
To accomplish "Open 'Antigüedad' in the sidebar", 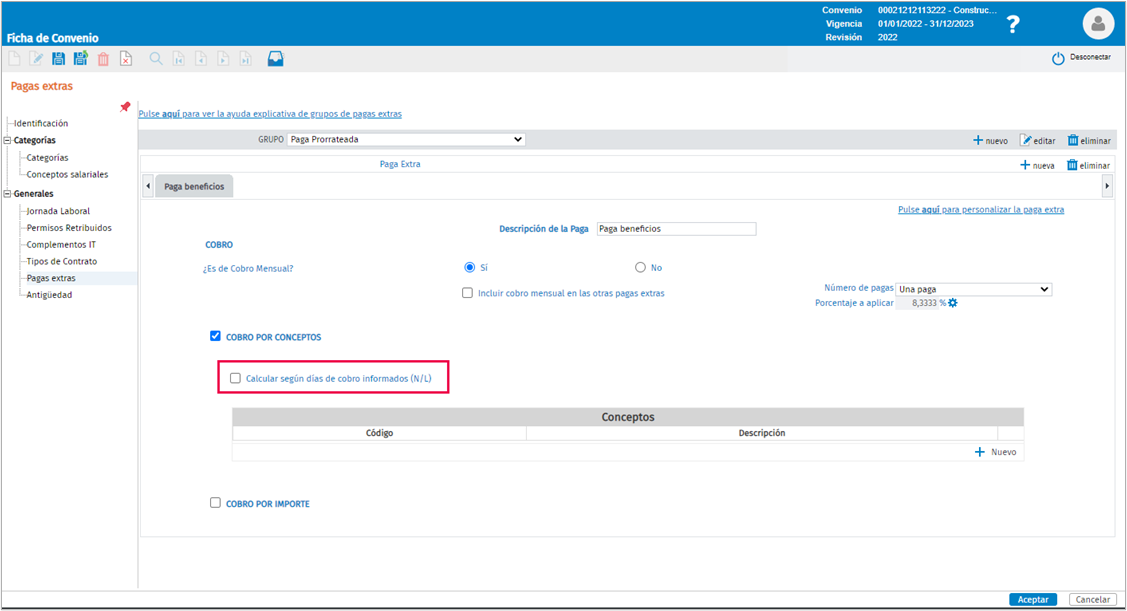I will click(49, 295).
